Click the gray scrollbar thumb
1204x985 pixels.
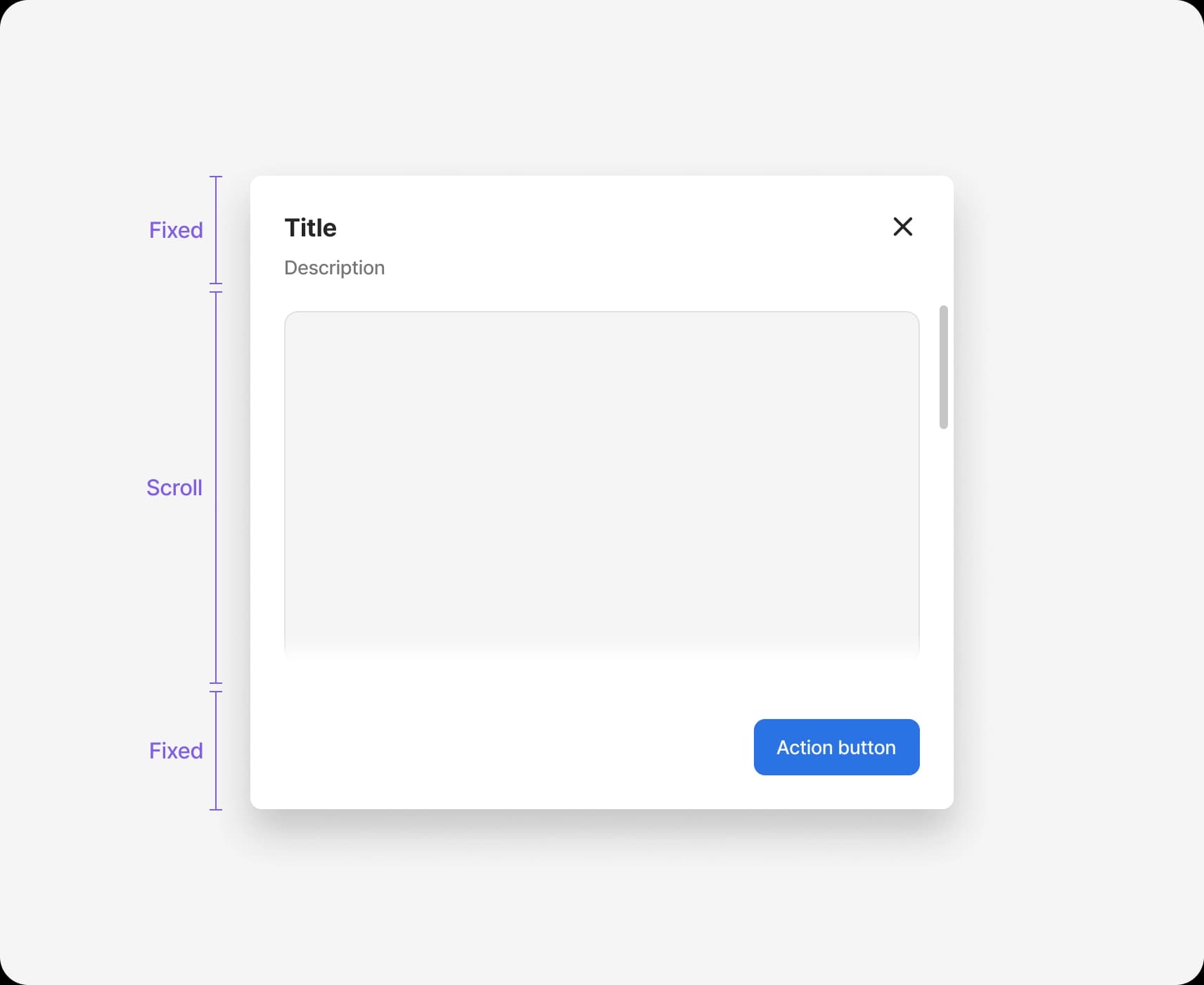click(943, 367)
